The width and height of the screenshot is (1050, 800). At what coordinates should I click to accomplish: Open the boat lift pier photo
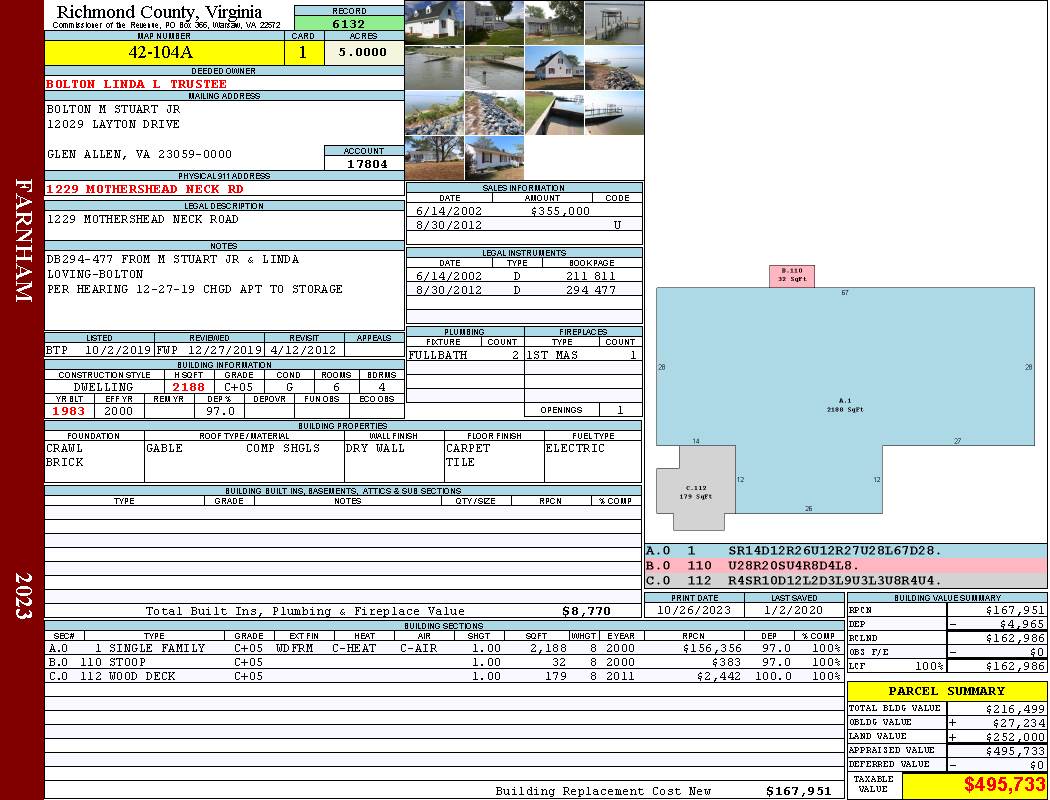point(613,23)
